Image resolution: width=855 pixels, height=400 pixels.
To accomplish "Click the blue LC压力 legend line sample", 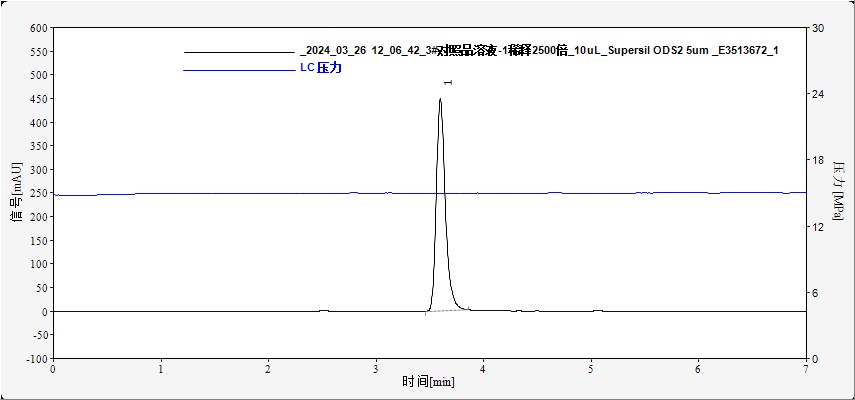I will (240, 70).
